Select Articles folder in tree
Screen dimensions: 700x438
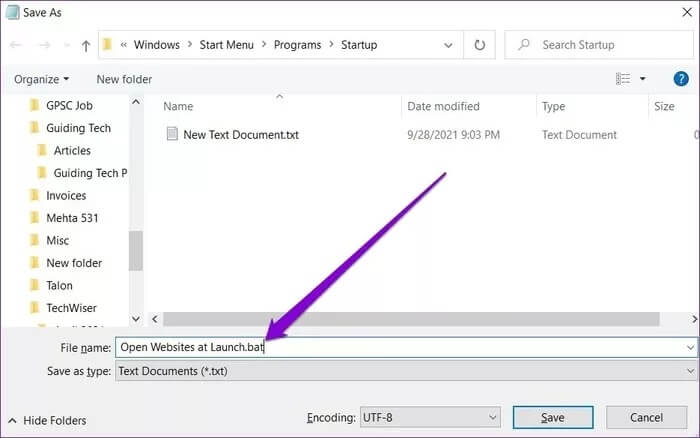pyautogui.click(x=72, y=150)
